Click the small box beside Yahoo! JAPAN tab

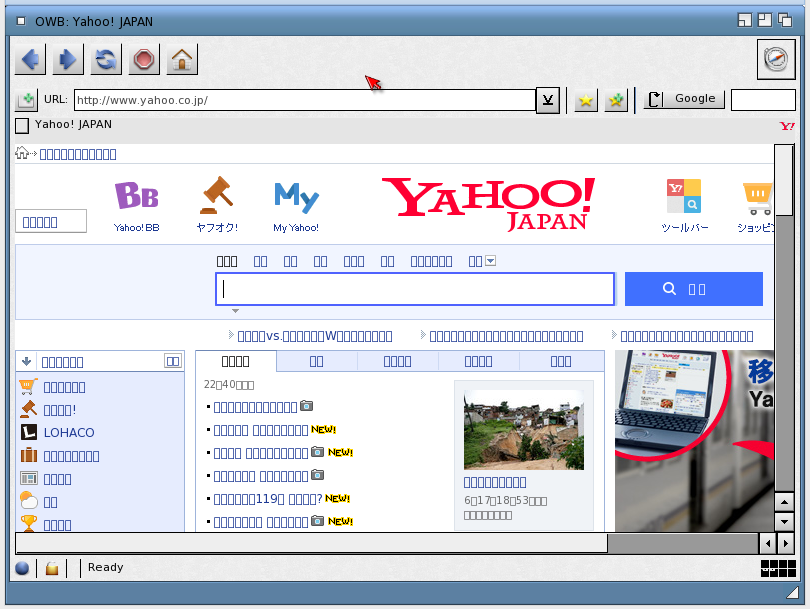pos(22,126)
